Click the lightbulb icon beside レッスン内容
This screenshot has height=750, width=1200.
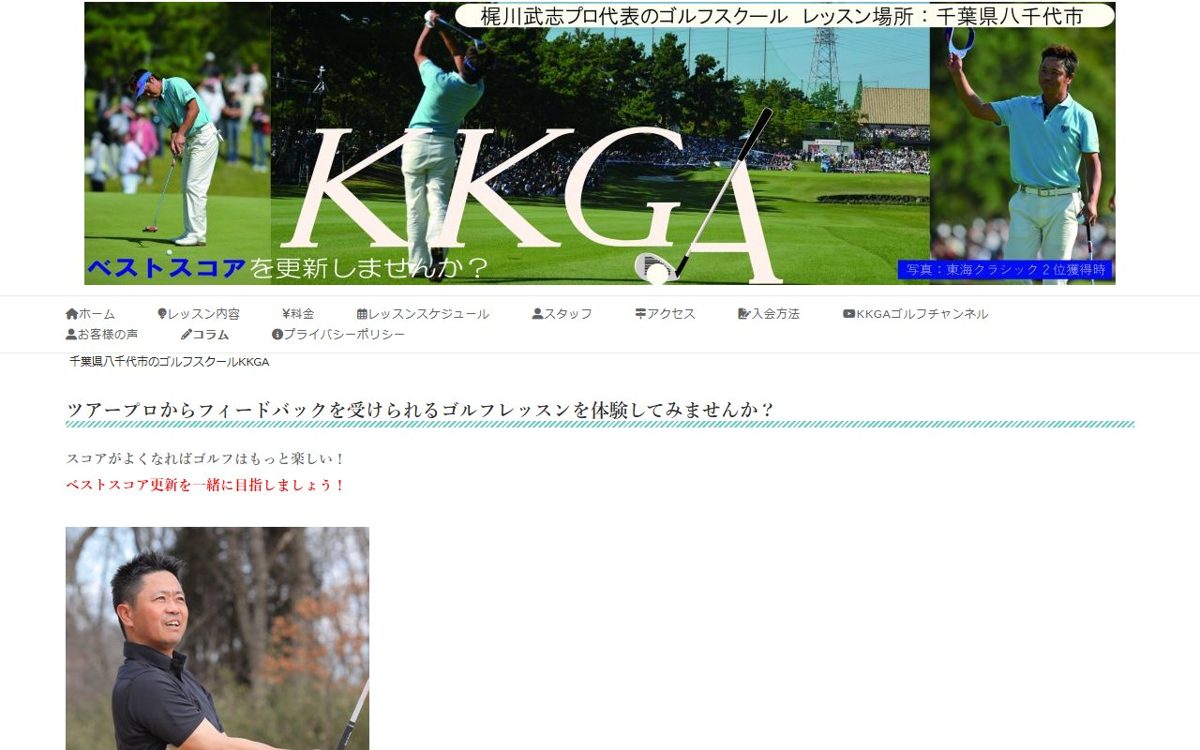162,314
